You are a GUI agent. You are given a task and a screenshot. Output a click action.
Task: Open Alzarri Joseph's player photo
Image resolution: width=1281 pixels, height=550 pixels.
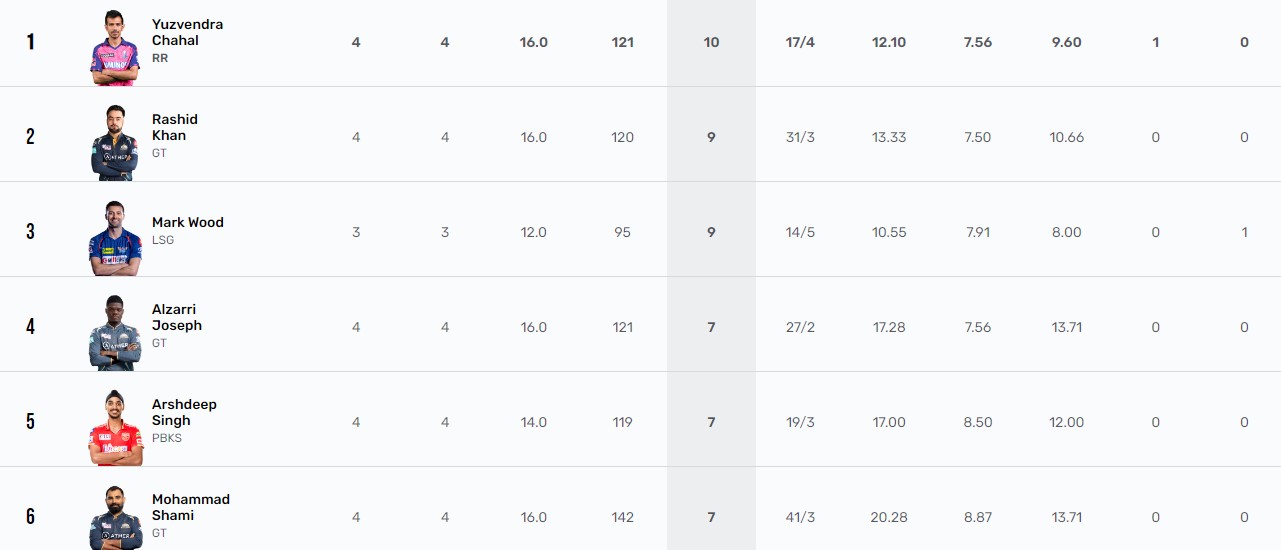tap(115, 332)
